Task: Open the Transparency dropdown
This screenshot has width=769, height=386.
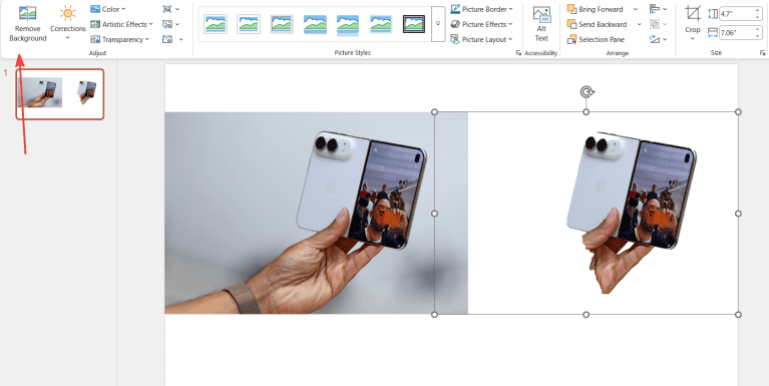Action: (x=119, y=39)
